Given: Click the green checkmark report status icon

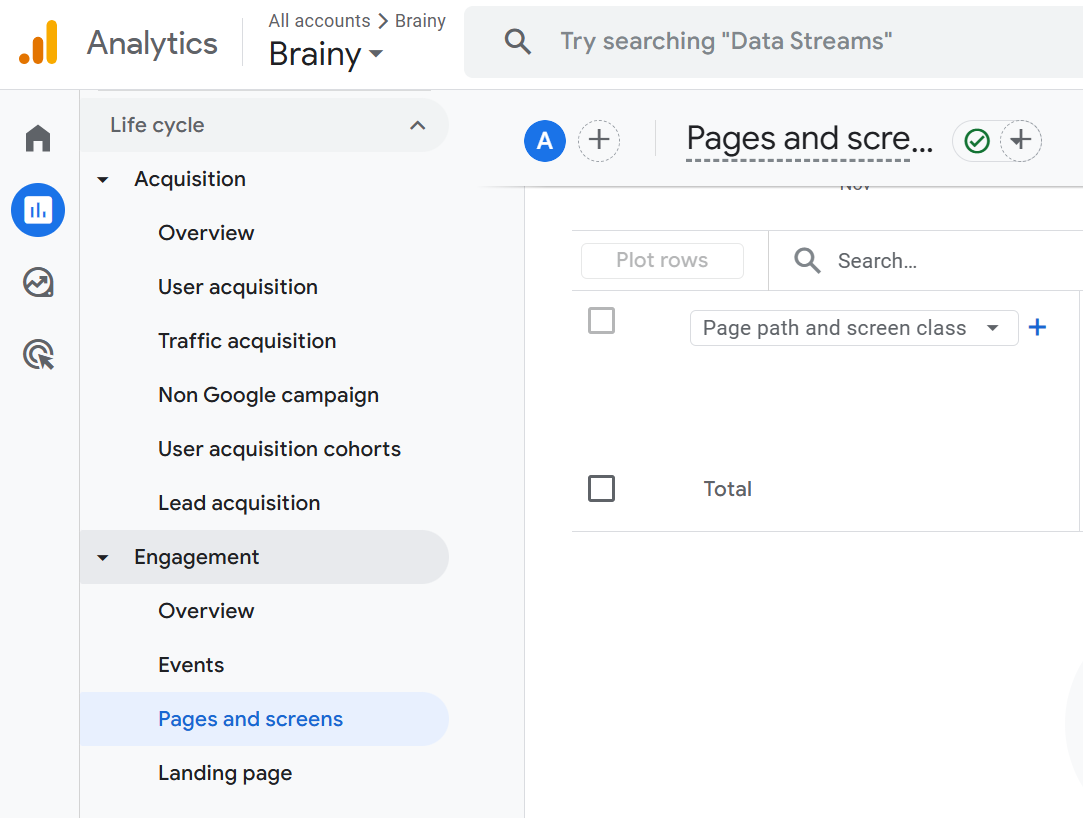Looking at the screenshot, I should point(975,141).
